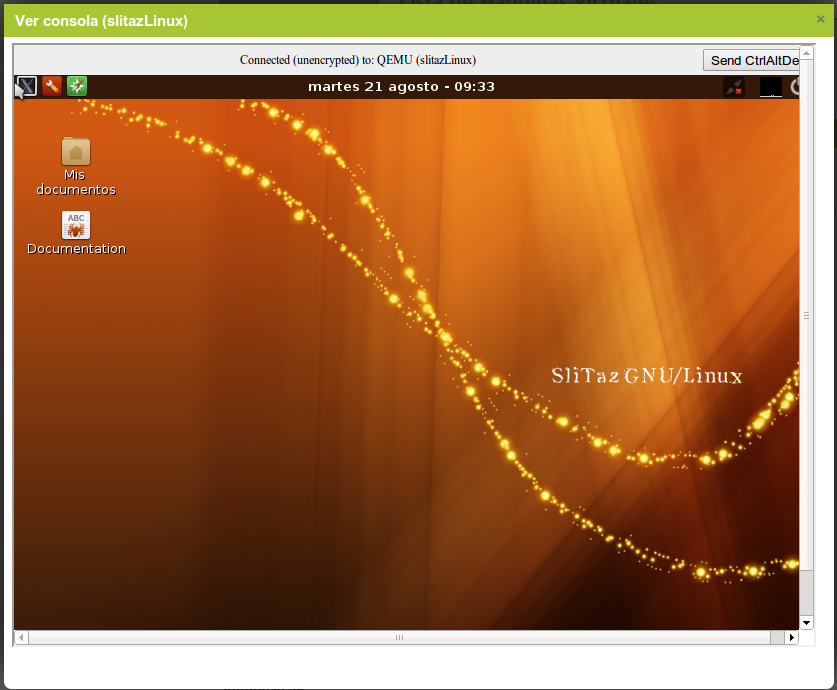Click the horizontal scrollbar thumb
The height and width of the screenshot is (690, 837).
coord(399,637)
